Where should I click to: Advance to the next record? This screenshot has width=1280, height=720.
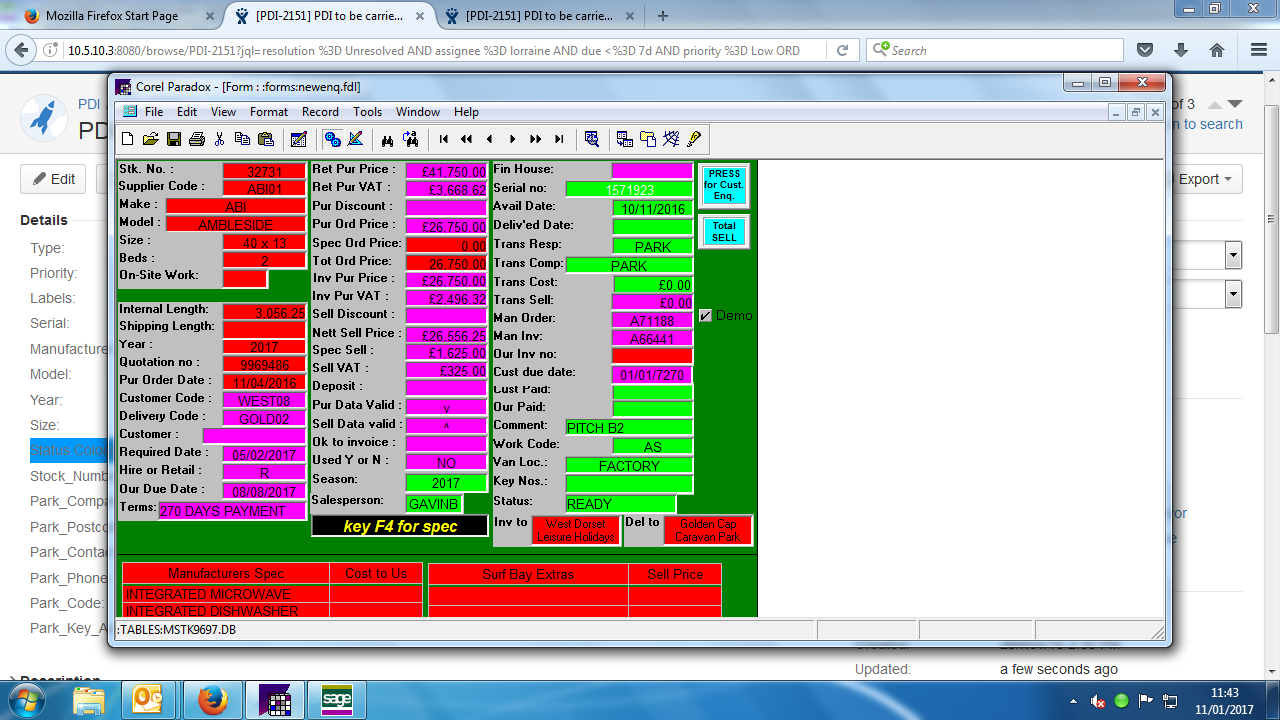pyautogui.click(x=512, y=139)
